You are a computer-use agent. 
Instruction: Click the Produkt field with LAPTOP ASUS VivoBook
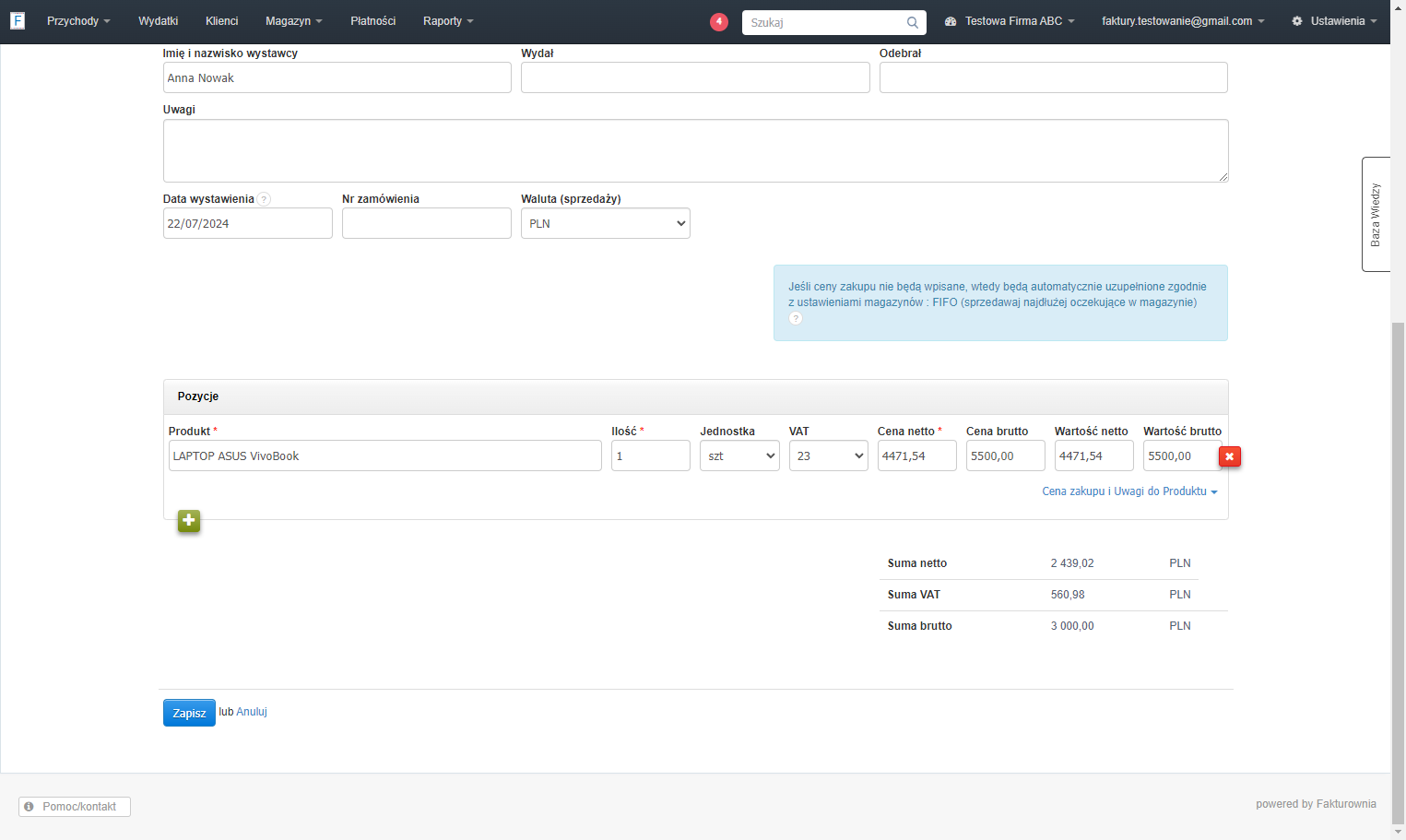[x=385, y=455]
